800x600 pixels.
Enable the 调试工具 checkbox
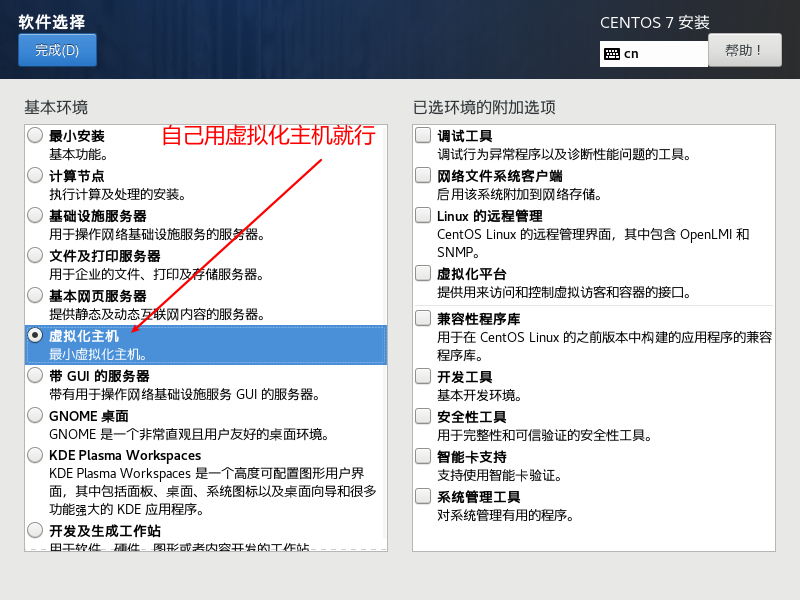(x=423, y=135)
